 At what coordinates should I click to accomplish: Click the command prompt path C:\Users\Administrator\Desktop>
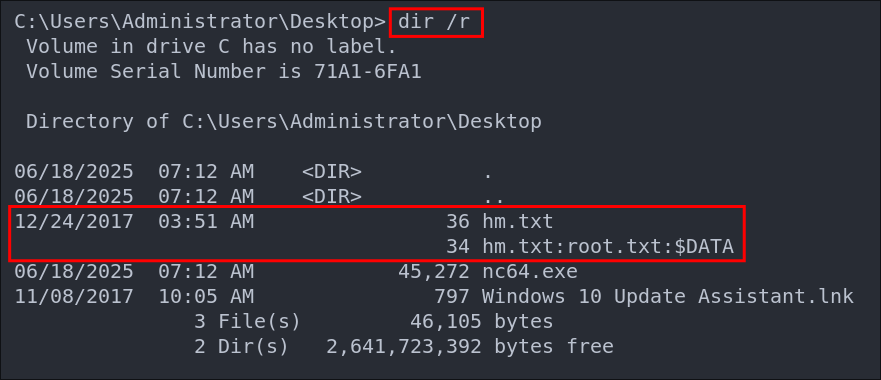[200, 22]
